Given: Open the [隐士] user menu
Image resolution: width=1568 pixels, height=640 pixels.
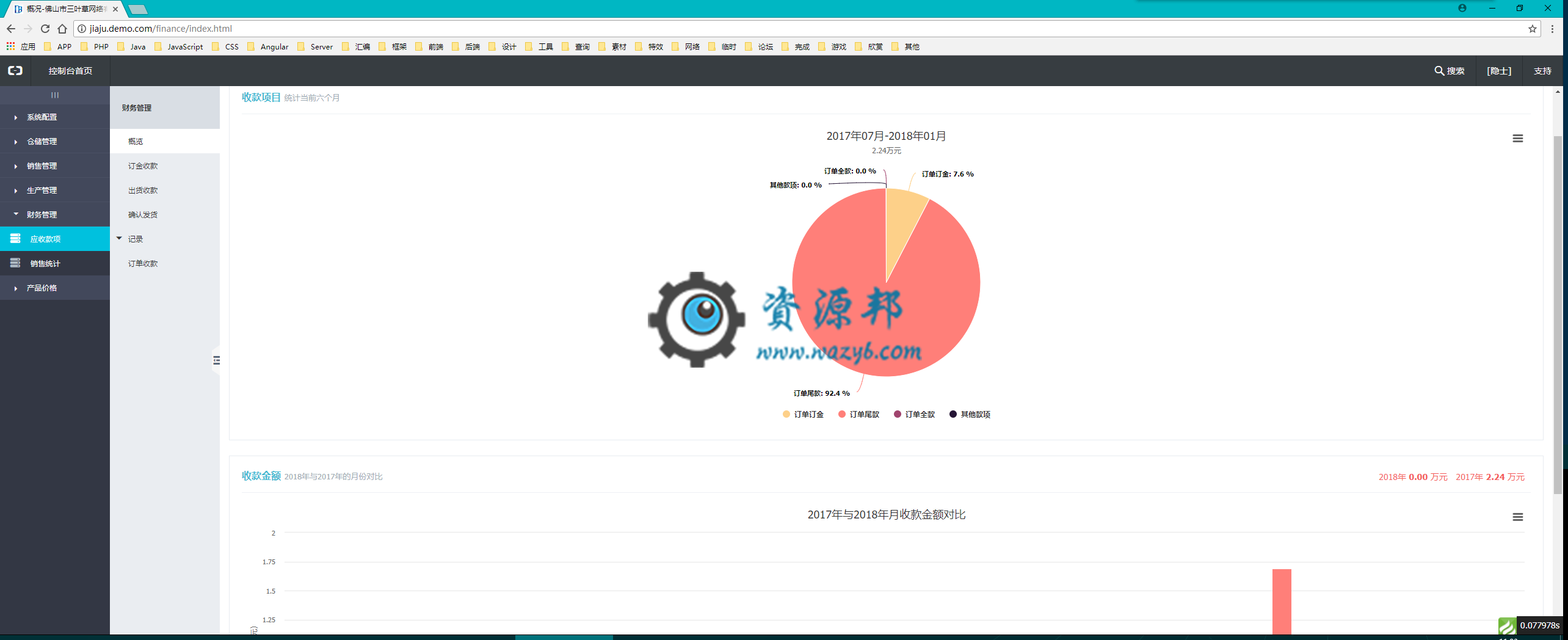Looking at the screenshot, I should coord(1499,71).
